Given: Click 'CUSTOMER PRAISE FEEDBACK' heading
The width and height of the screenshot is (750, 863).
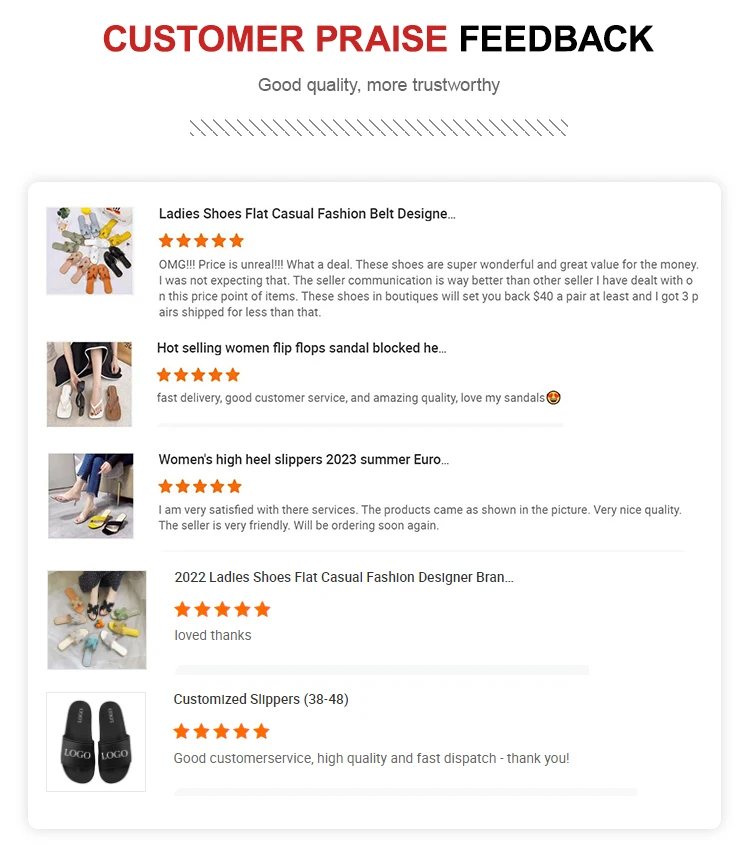Looking at the screenshot, I should coord(378,39).
